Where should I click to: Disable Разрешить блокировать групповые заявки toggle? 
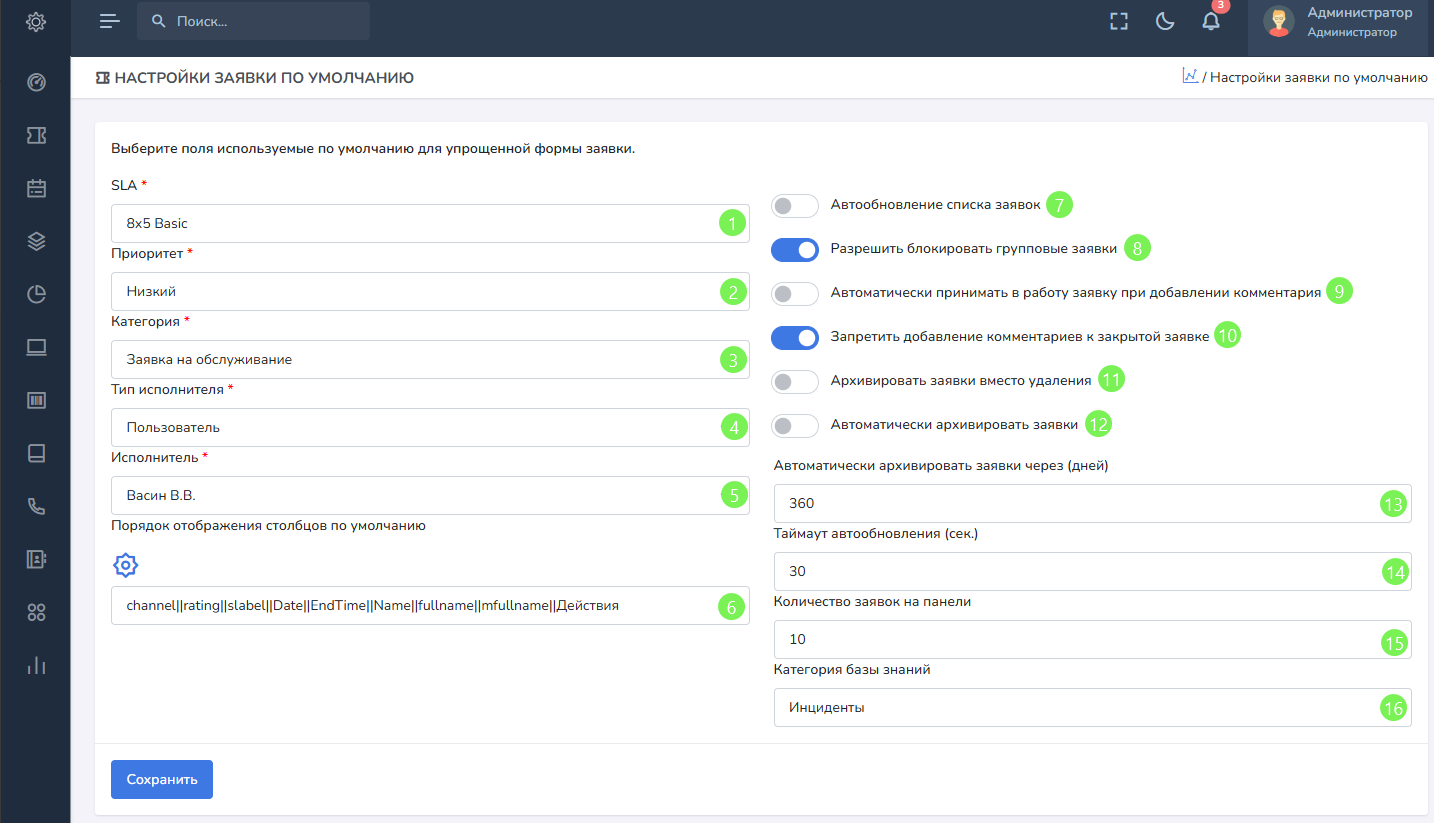point(795,250)
